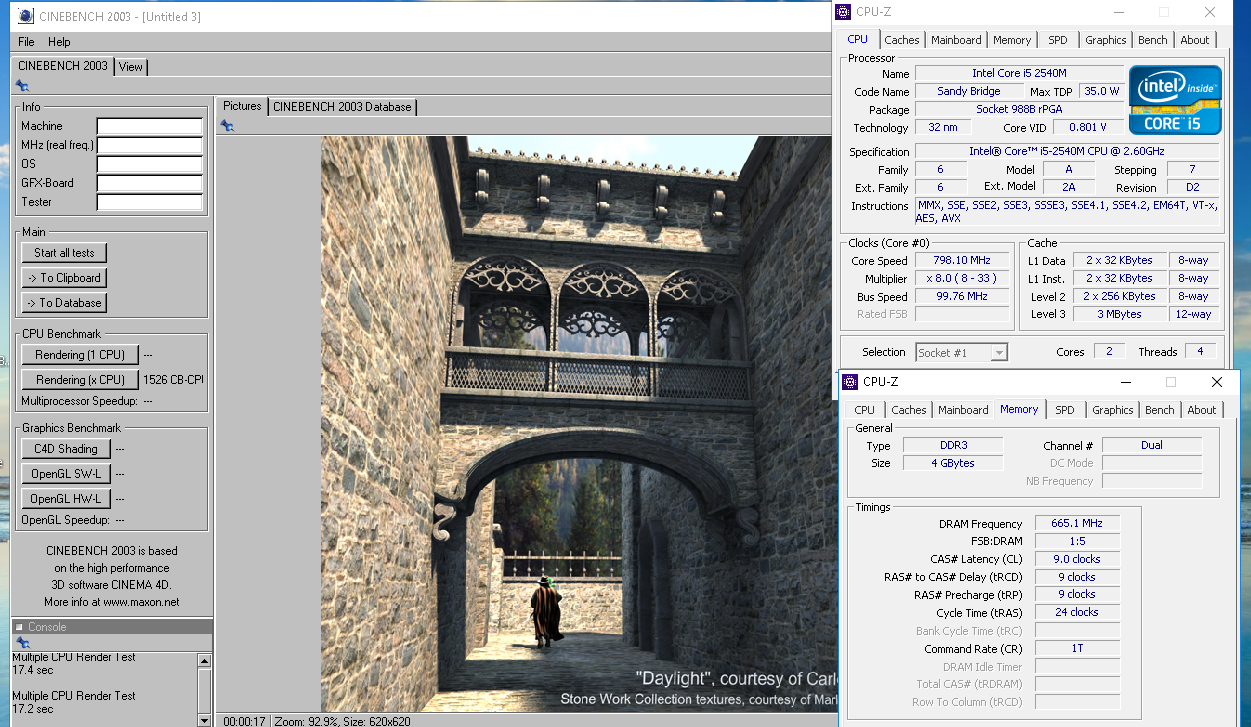Open Graphics tab in CPU-Z Memory window
The image size is (1251, 727).
(x=1113, y=410)
